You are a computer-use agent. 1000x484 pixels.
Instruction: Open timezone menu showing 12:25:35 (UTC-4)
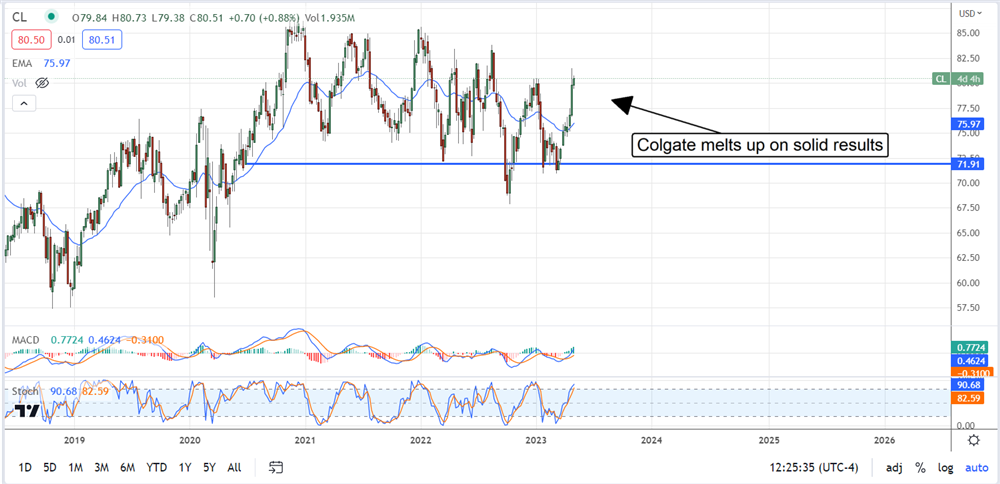(814, 468)
